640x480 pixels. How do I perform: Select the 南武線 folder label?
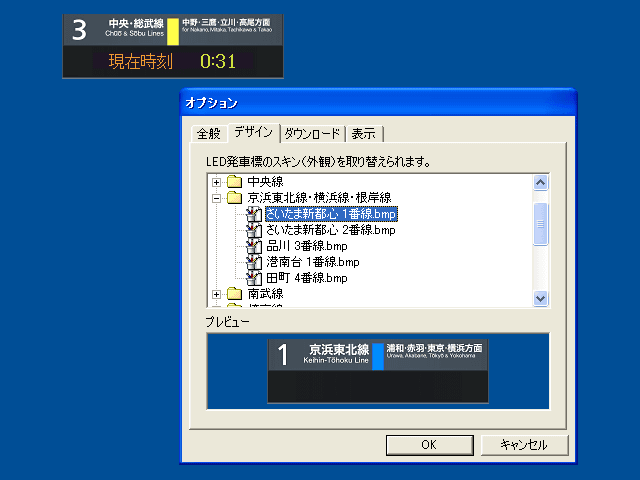[265, 293]
